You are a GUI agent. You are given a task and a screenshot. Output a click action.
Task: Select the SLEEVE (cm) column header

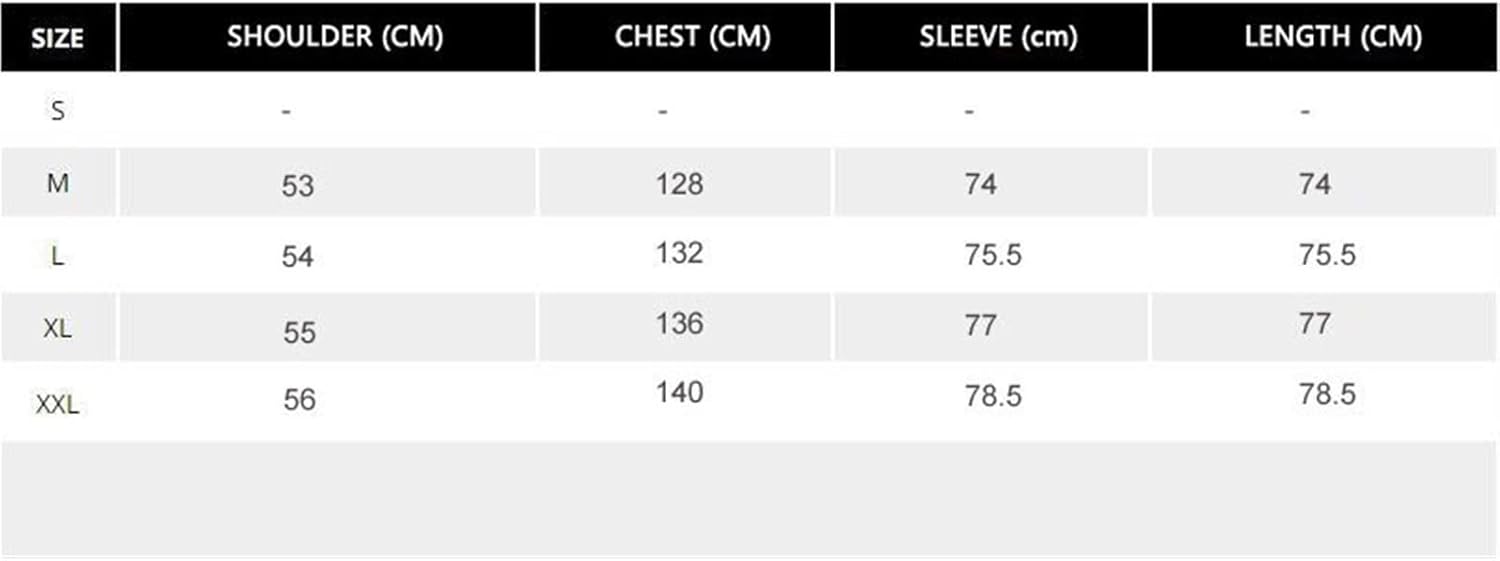click(998, 37)
